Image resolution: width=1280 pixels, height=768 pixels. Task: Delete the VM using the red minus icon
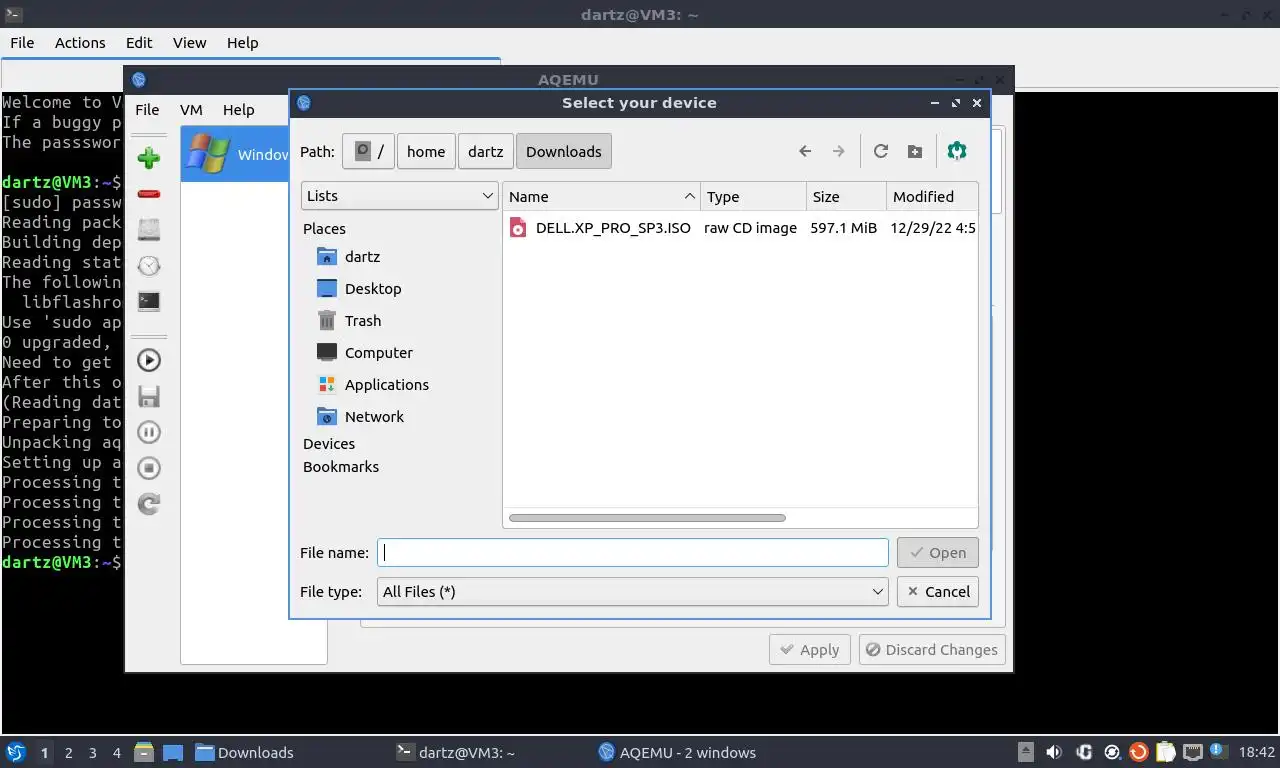(149, 193)
